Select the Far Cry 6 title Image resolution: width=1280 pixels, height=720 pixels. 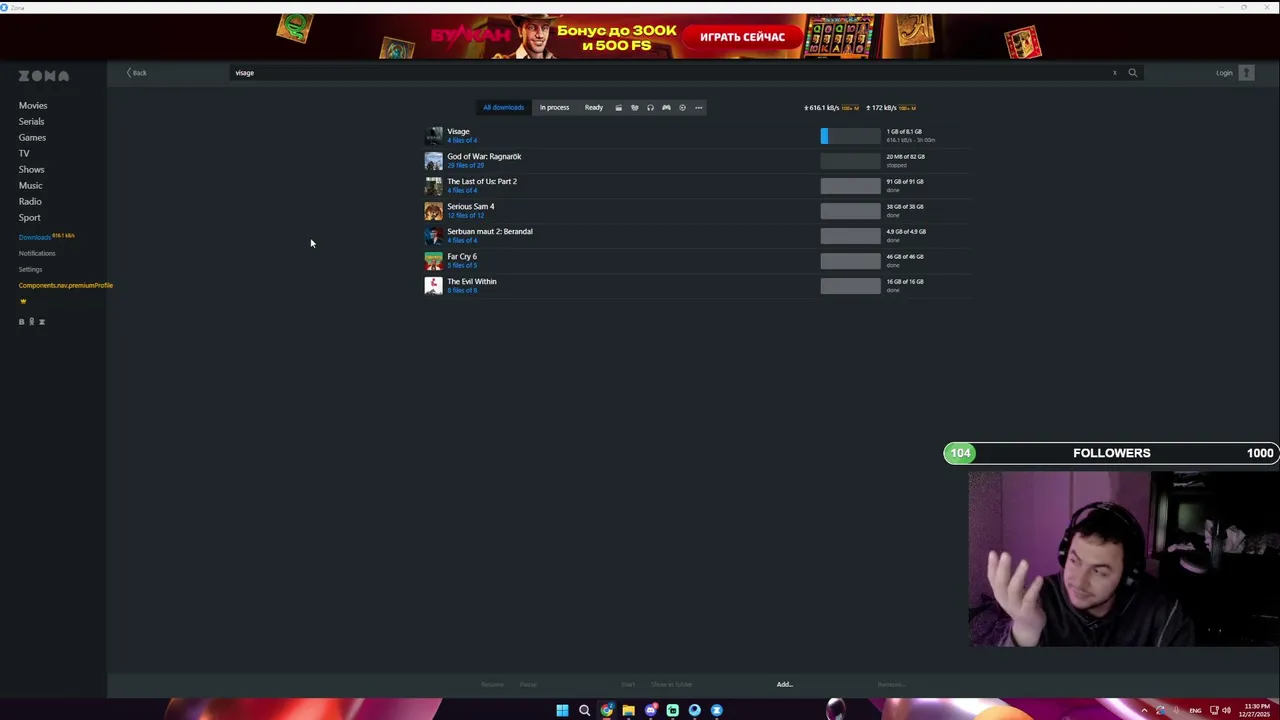(x=462, y=257)
